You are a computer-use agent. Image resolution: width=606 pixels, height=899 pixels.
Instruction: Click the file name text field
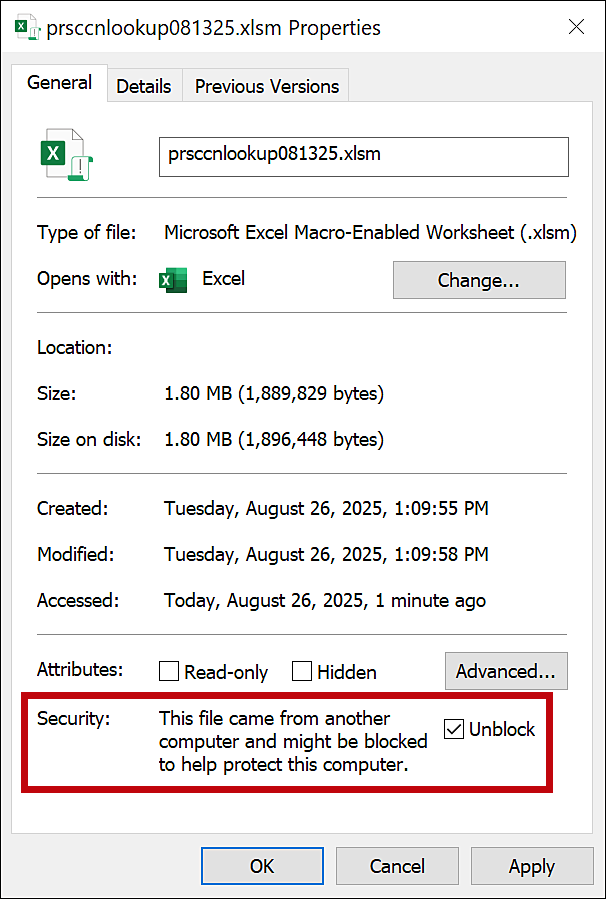pyautogui.click(x=363, y=156)
